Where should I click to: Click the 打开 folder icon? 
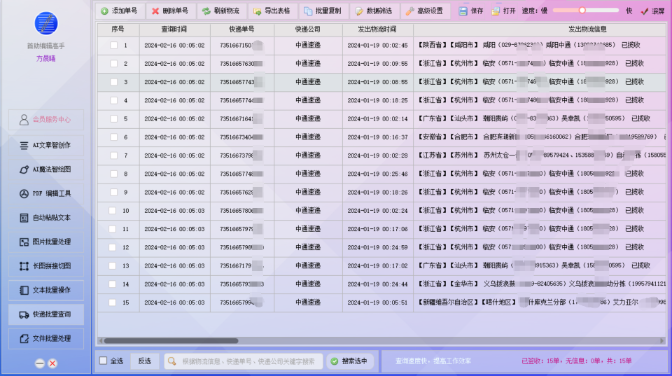[x=495, y=11]
